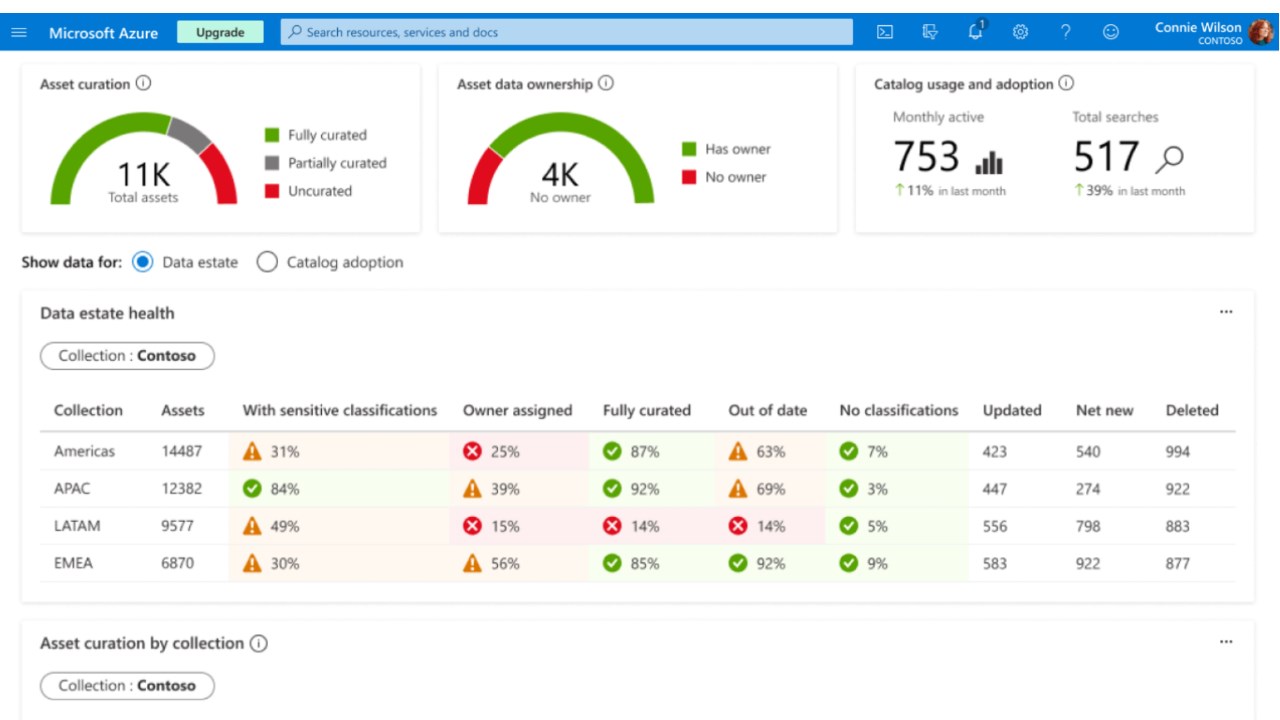Open the notifications bell
The width and height of the screenshot is (1280, 720).
tap(976, 31)
